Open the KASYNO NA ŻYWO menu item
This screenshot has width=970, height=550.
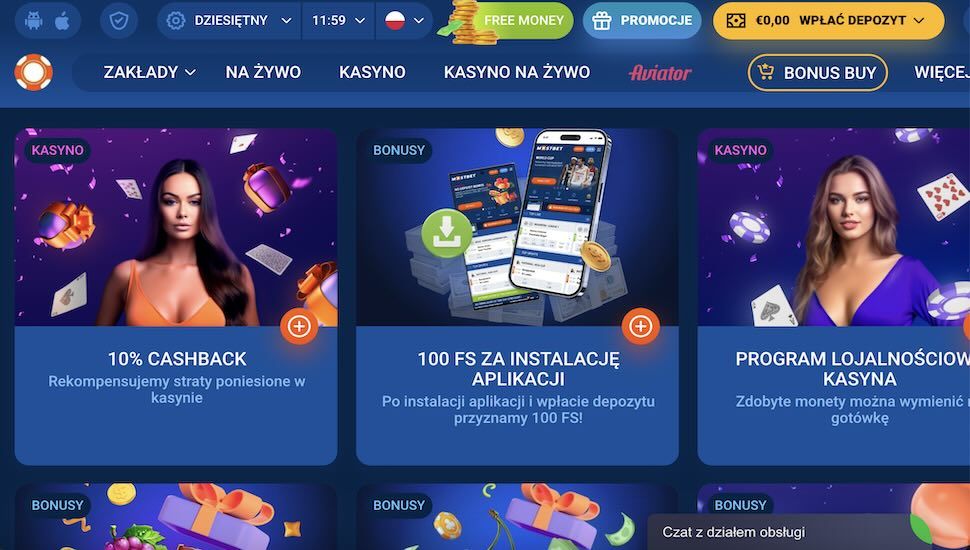(x=517, y=72)
